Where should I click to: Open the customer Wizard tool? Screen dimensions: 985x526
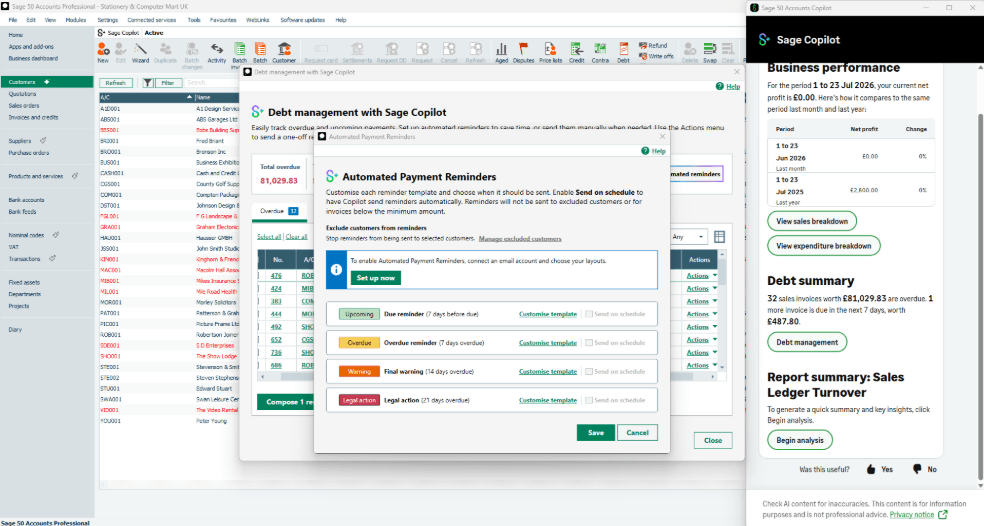click(x=140, y=52)
